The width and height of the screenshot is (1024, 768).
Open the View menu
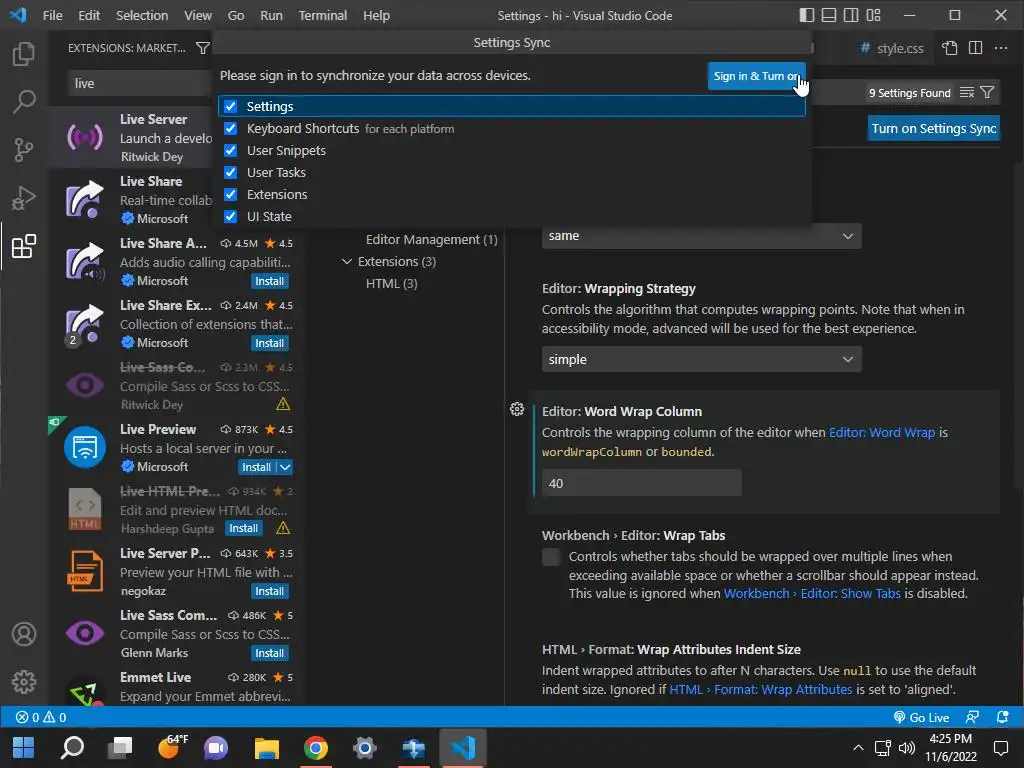[x=197, y=15]
